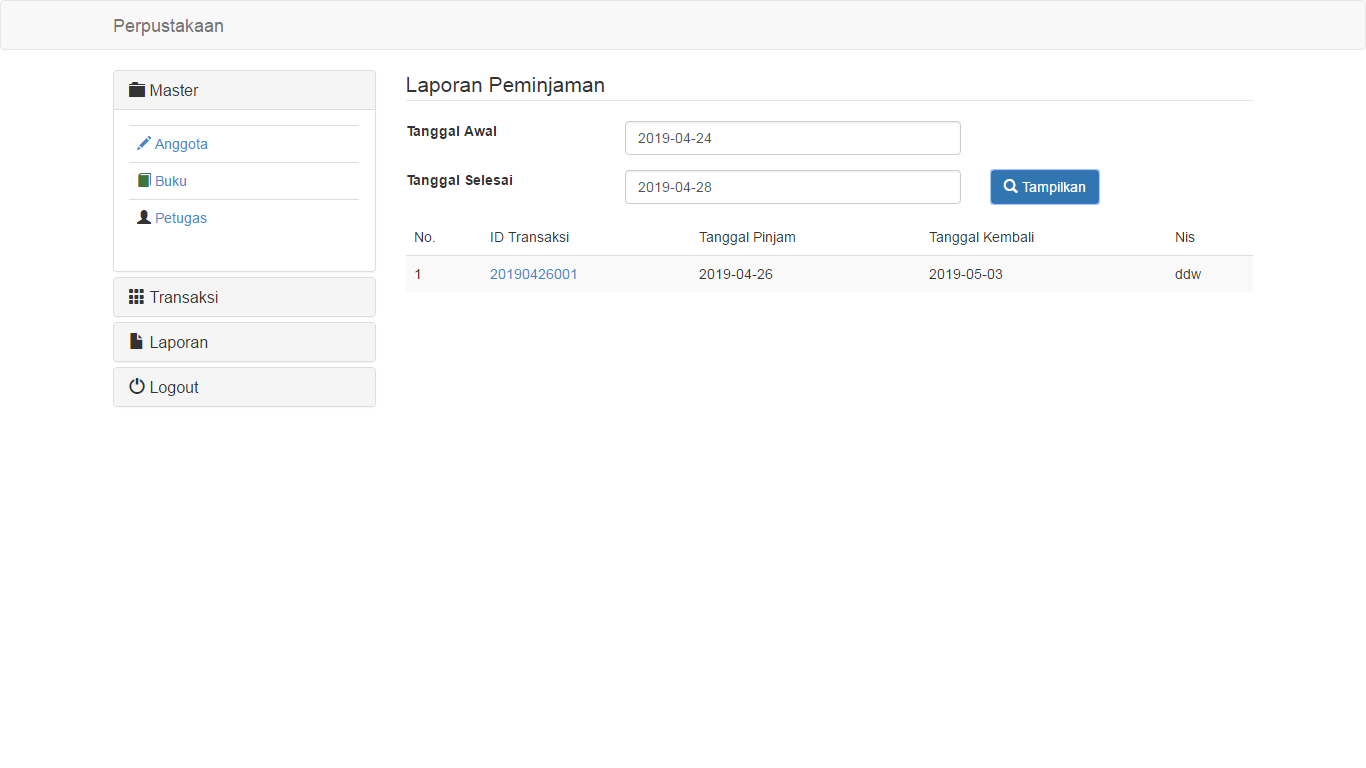Click the person icon next to Petugas
This screenshot has width=1366, height=768.
pos(144,217)
